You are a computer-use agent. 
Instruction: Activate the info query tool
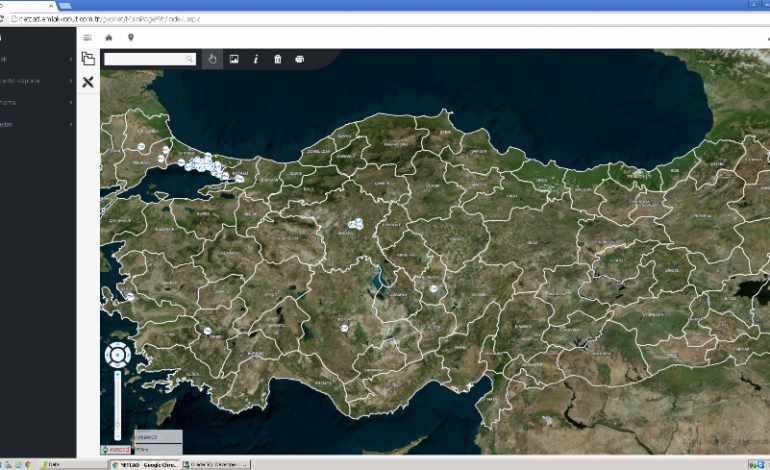click(256, 59)
